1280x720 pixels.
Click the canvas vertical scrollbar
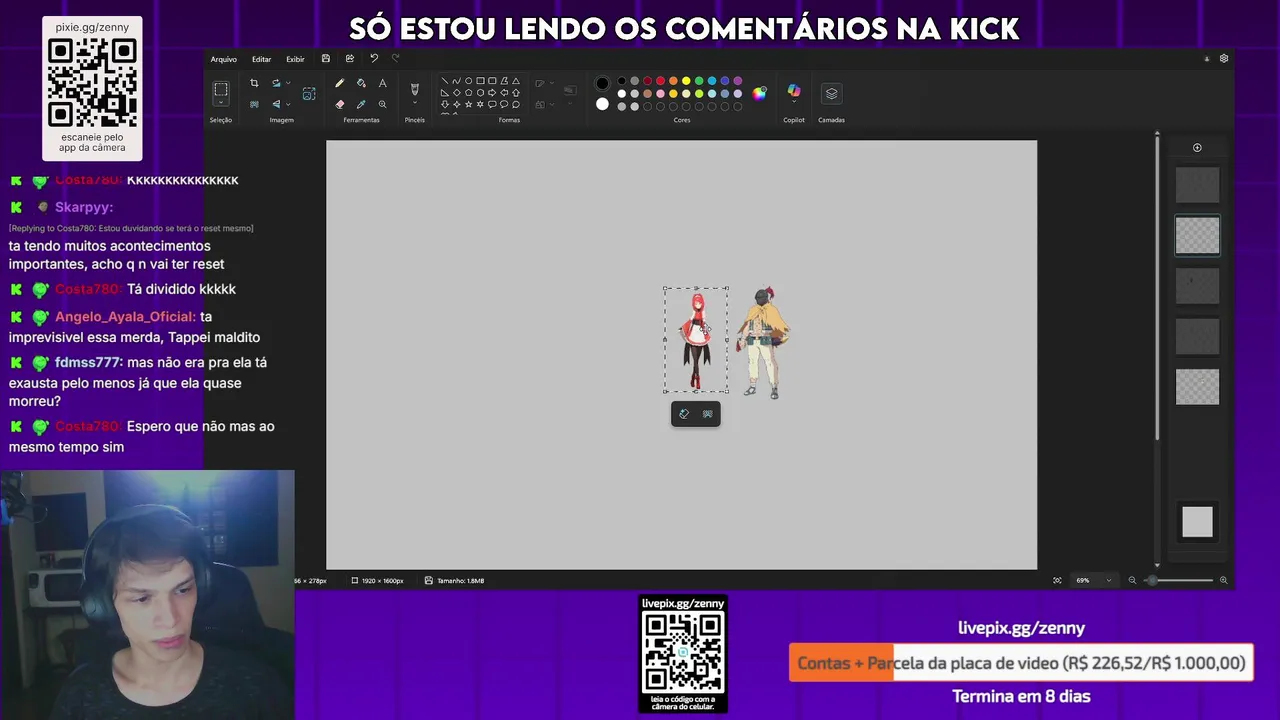point(1157,290)
